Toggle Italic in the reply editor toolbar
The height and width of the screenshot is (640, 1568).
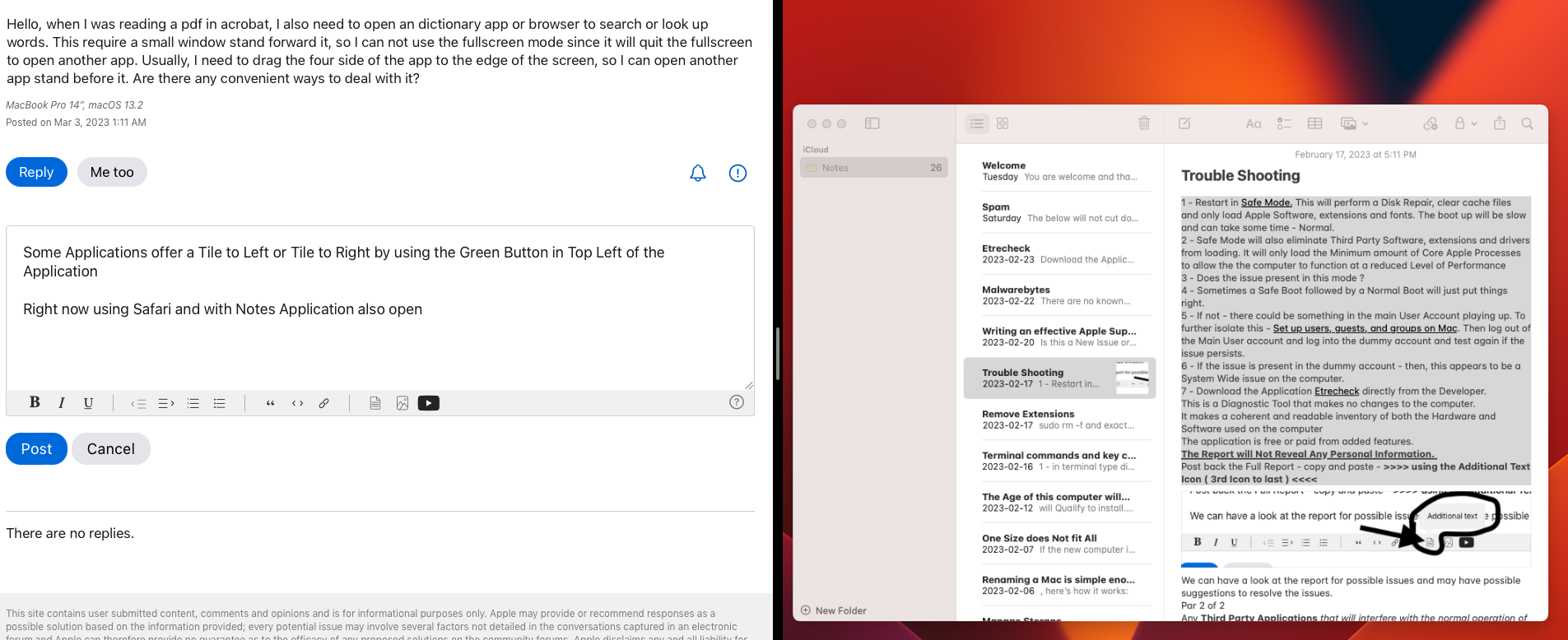click(62, 402)
